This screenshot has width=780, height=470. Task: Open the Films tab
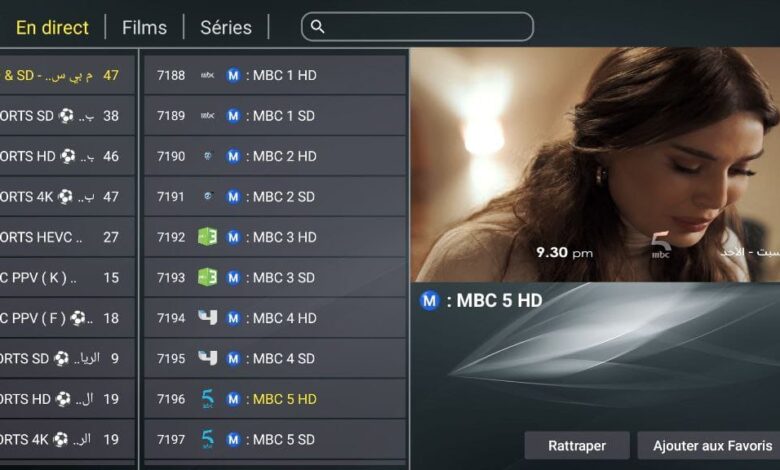(144, 27)
